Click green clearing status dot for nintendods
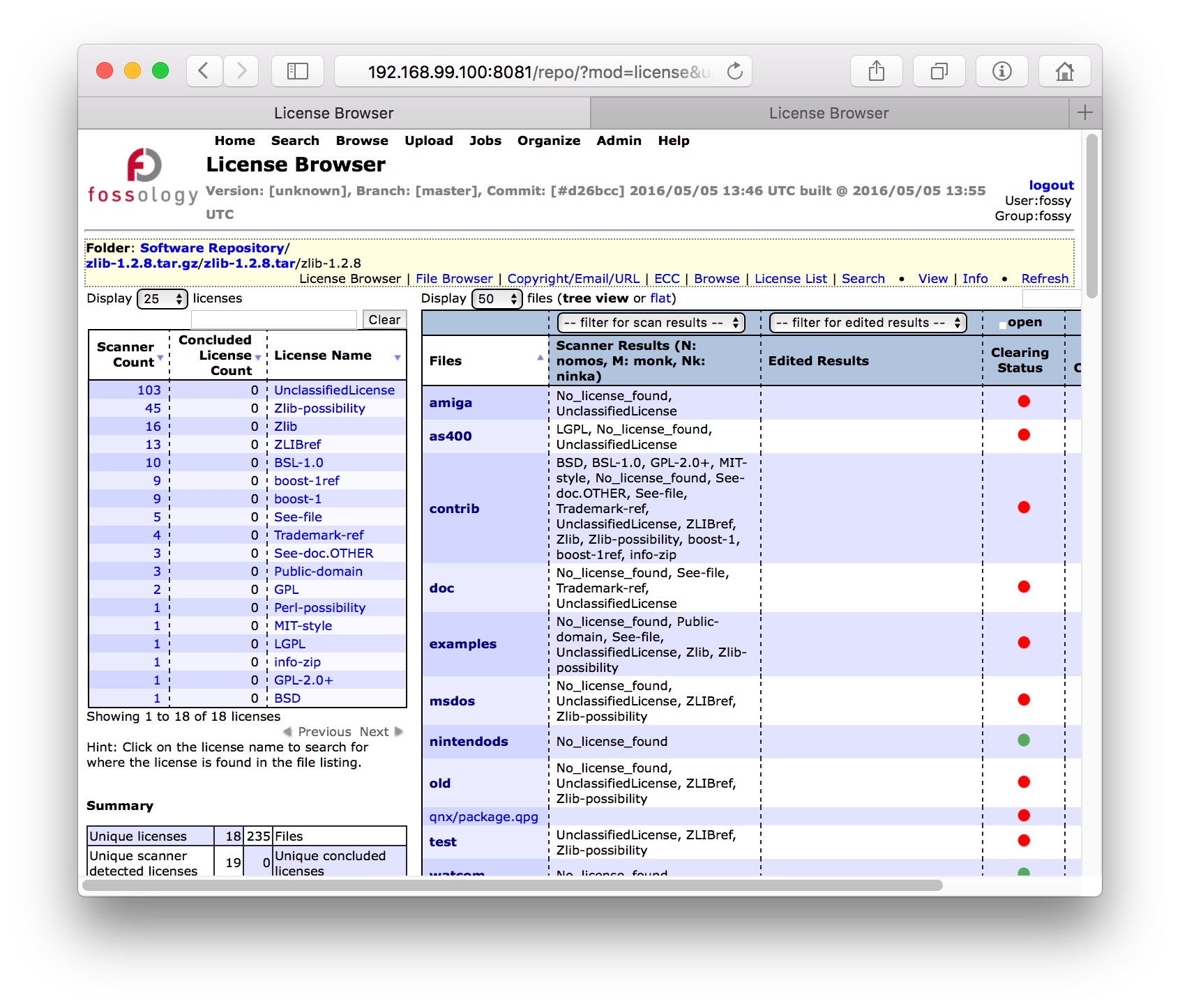 pos(1024,740)
